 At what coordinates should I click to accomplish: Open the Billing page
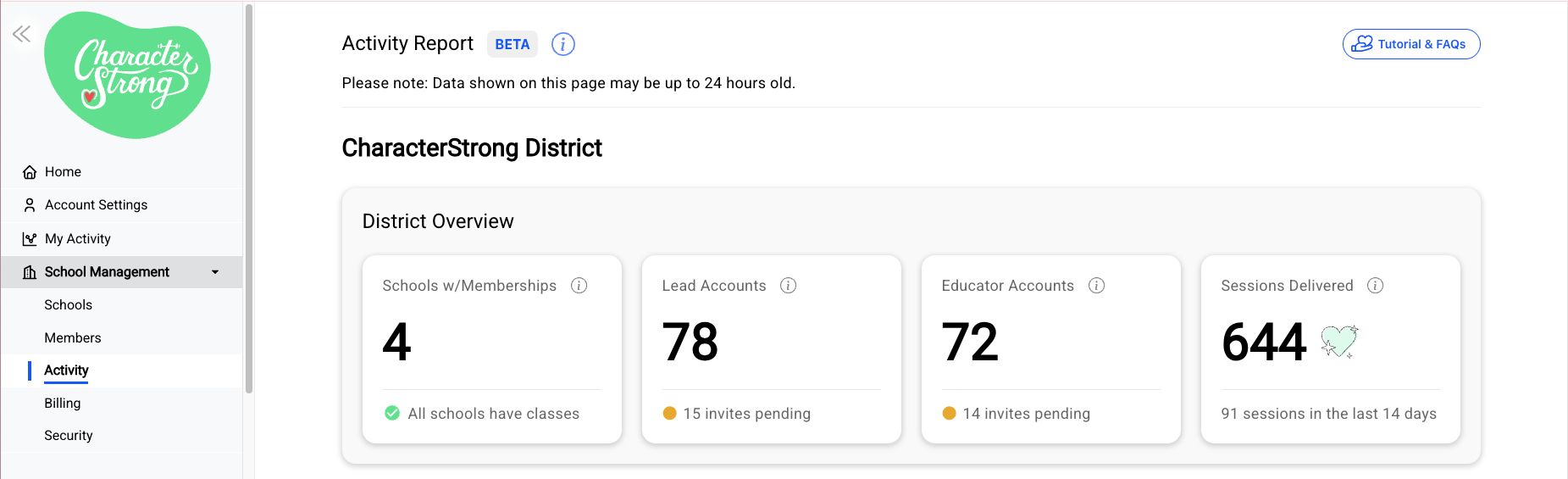pyautogui.click(x=63, y=404)
